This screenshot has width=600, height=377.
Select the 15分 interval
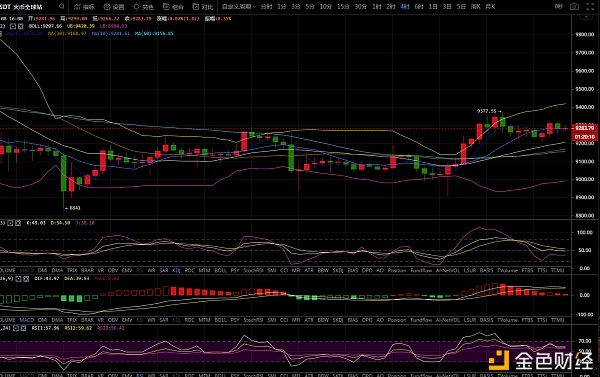pyautogui.click(x=343, y=7)
